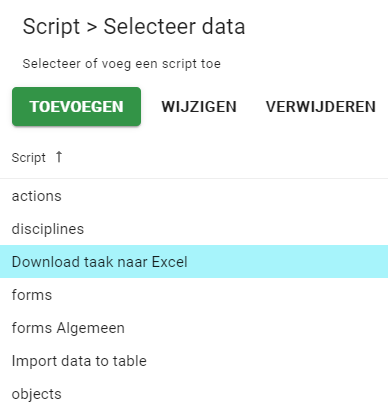Image resolution: width=388 pixels, height=413 pixels.
Task: Select highlighted Download taak naar Excel row
Action: [194, 262]
